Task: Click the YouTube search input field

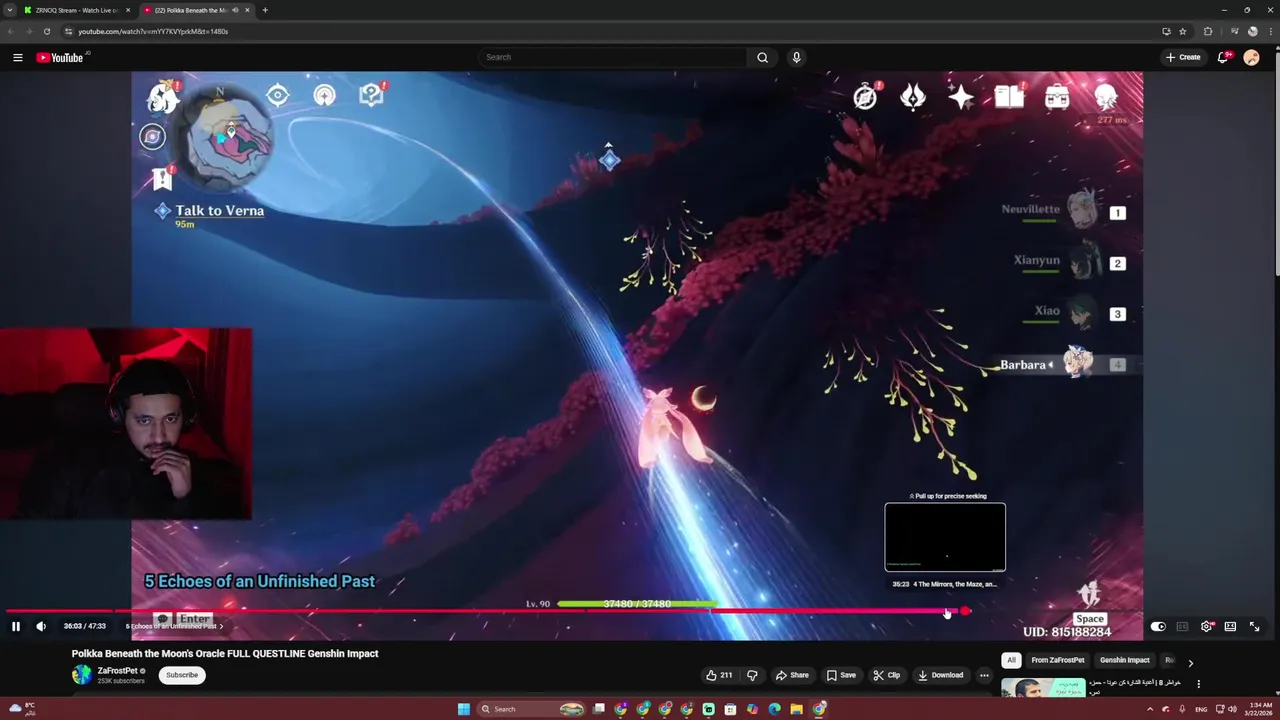Action: tap(612, 57)
